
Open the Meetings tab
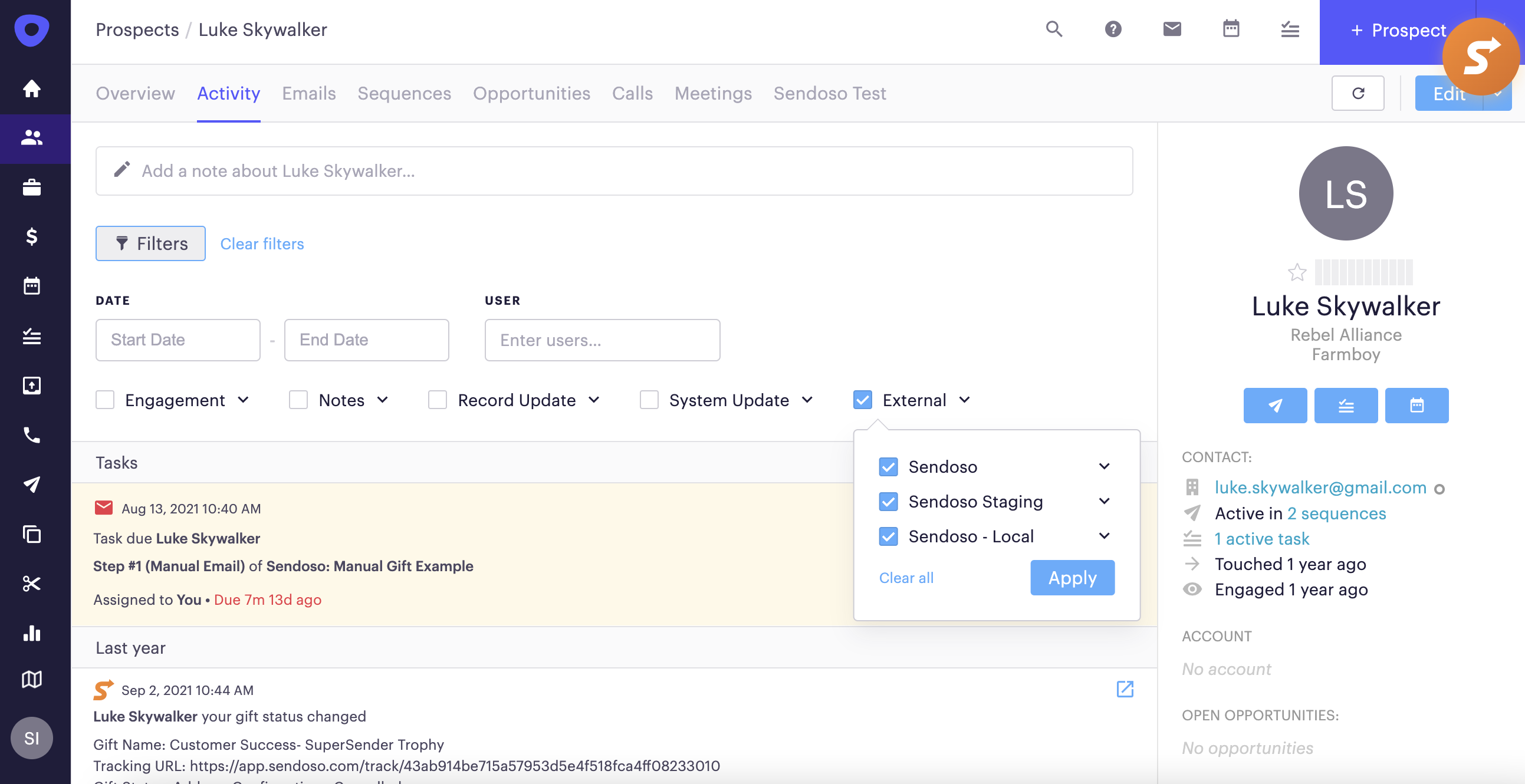[x=713, y=93]
